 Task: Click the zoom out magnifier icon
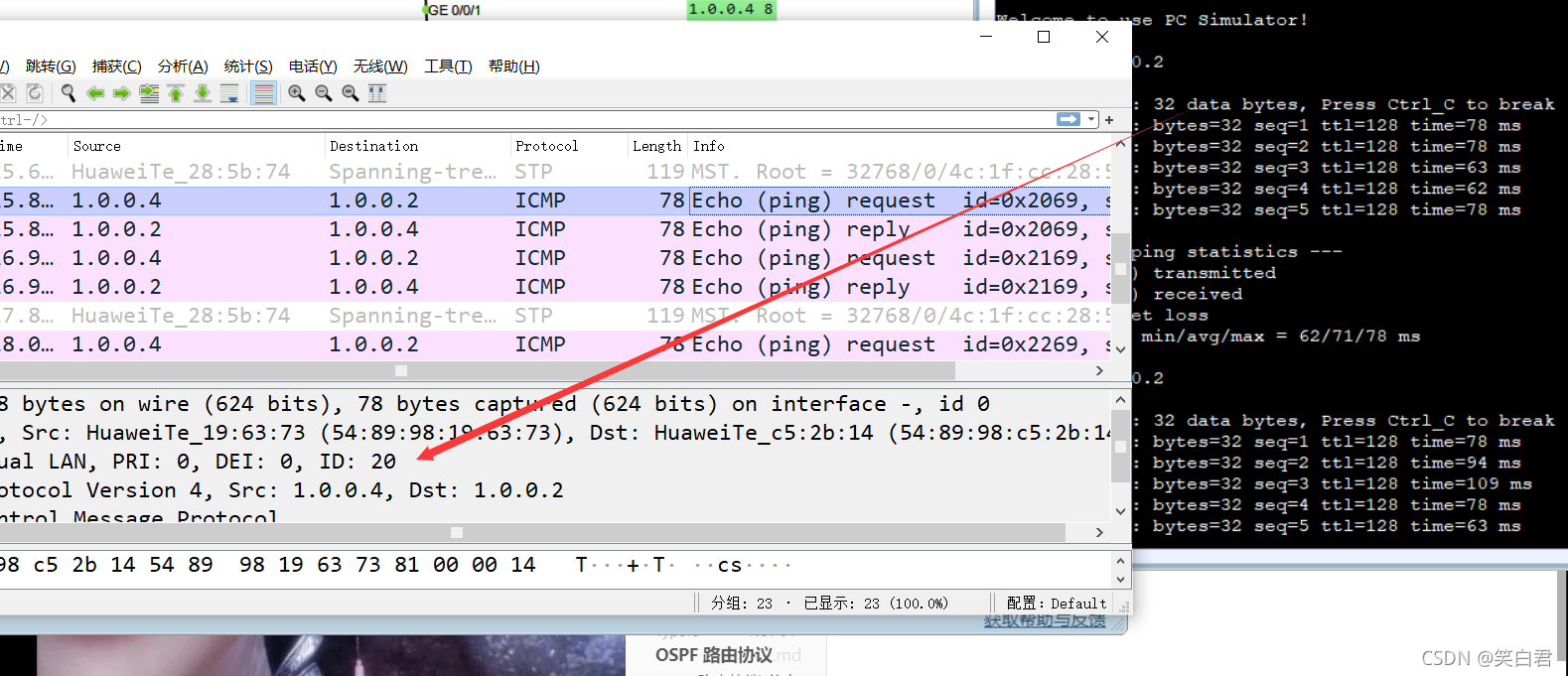pyautogui.click(x=324, y=93)
